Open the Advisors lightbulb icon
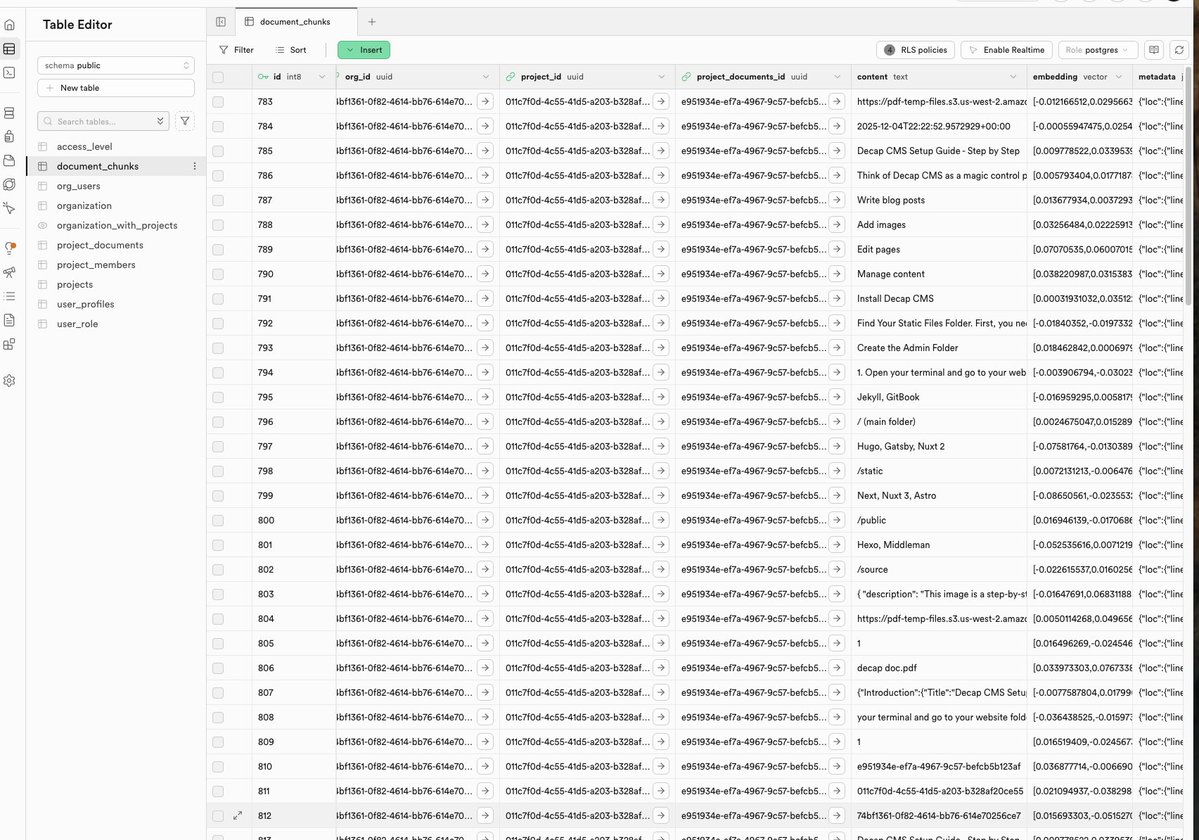1199x840 pixels. 9,248
